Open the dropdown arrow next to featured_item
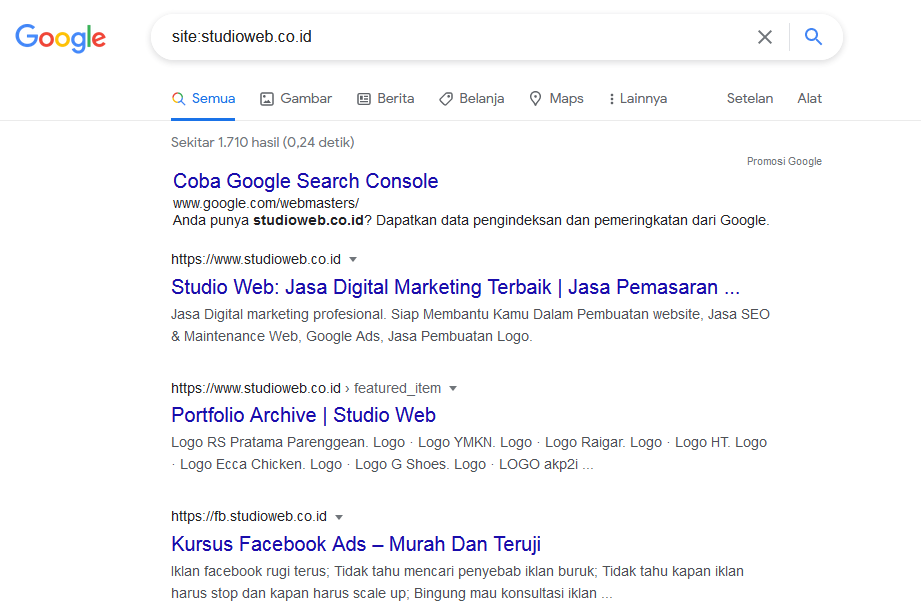 (x=453, y=389)
